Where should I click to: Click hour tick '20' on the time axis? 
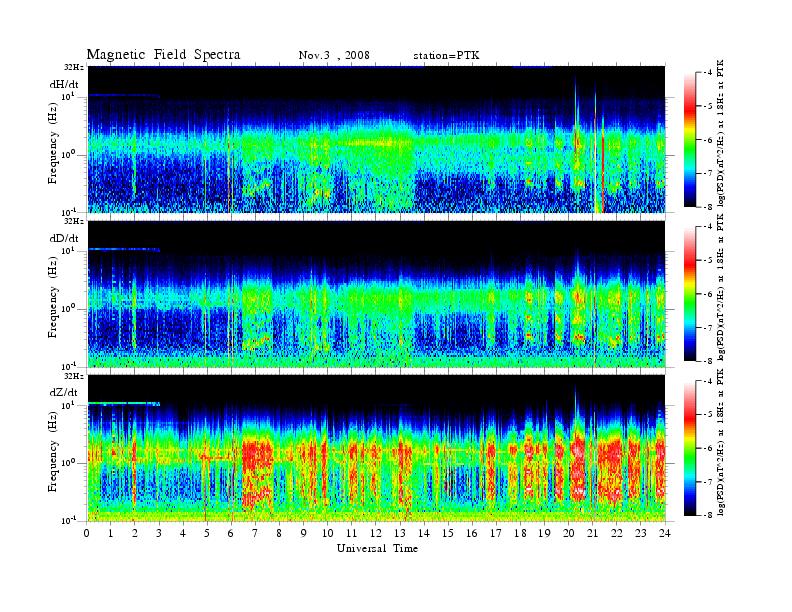(x=568, y=533)
